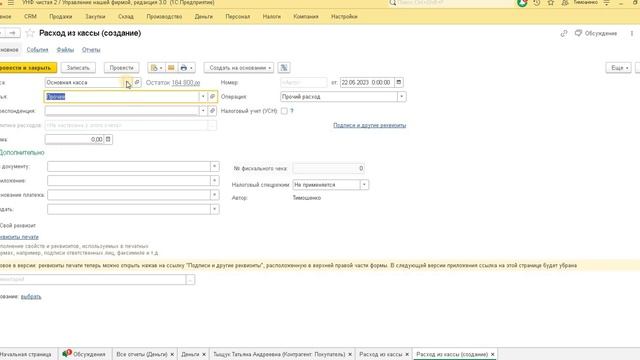Get link to document via chain icon

[x=564, y=33]
